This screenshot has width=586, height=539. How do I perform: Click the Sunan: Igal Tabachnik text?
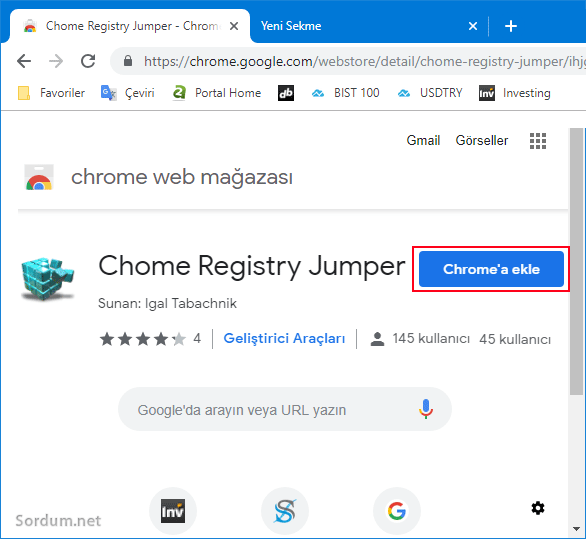(x=167, y=303)
